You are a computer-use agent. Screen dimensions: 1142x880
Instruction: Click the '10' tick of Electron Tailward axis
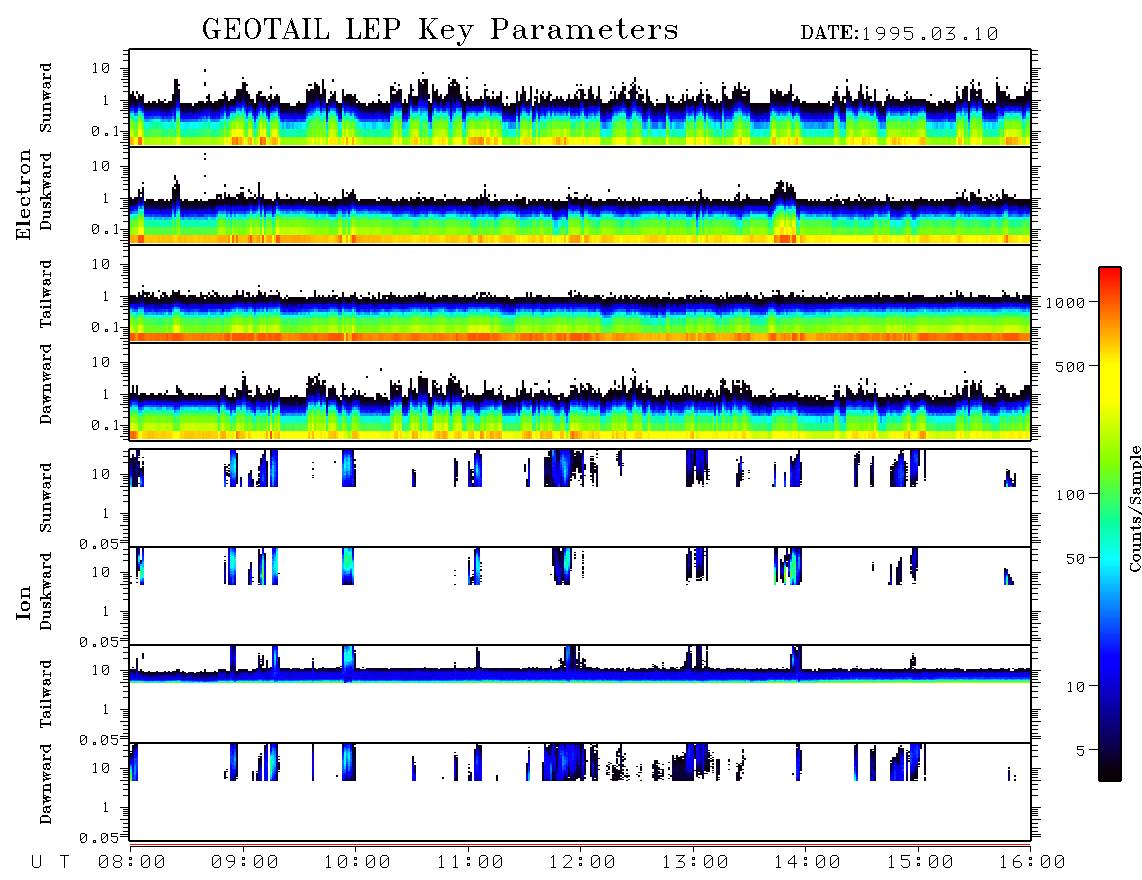coord(101,264)
